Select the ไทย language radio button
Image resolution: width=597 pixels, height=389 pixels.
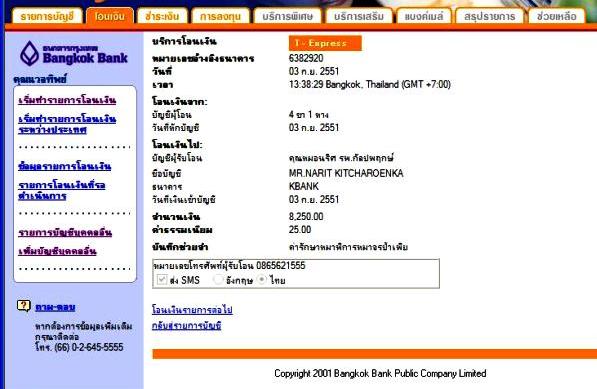click(262, 280)
